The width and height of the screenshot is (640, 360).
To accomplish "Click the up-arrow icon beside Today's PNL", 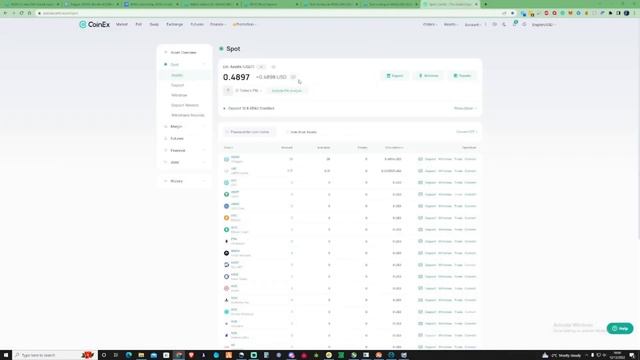I will [228, 90].
